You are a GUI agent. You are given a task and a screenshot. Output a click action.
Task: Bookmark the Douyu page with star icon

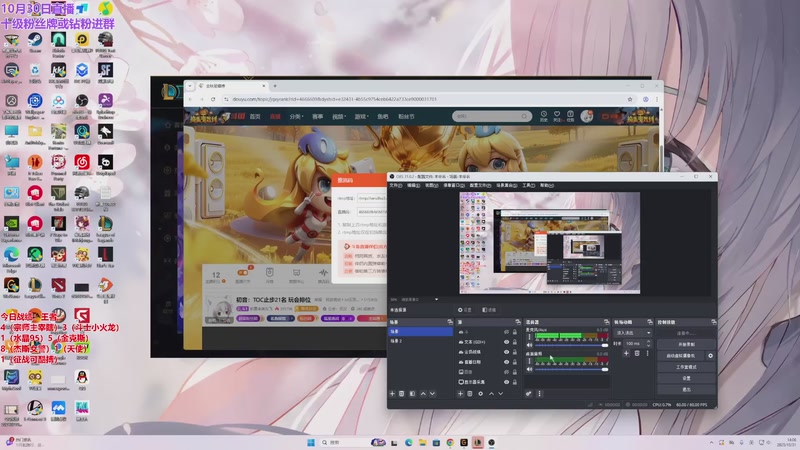[x=630, y=99]
